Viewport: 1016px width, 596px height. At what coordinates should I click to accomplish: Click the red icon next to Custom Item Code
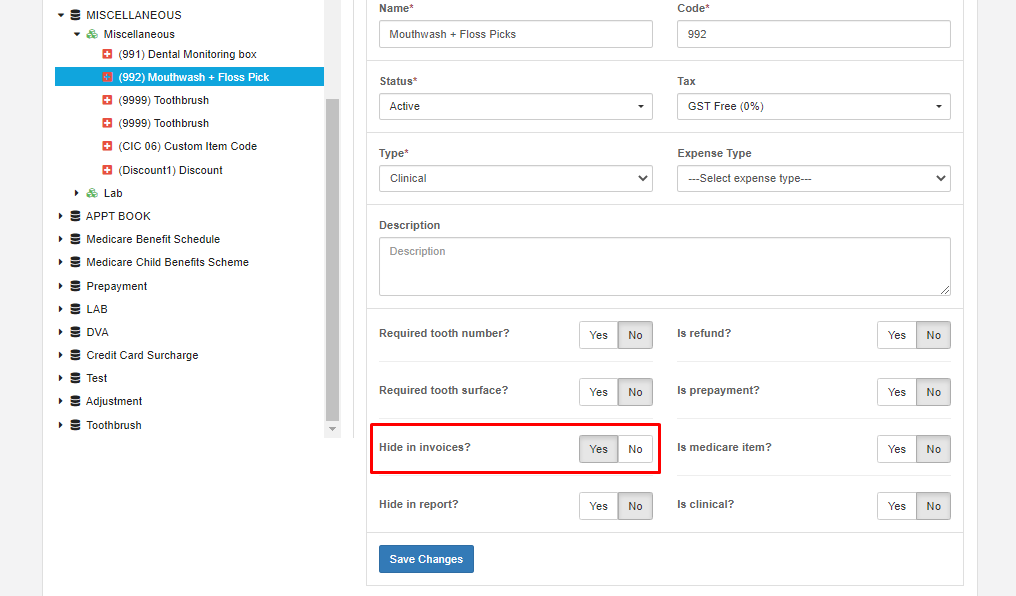108,146
